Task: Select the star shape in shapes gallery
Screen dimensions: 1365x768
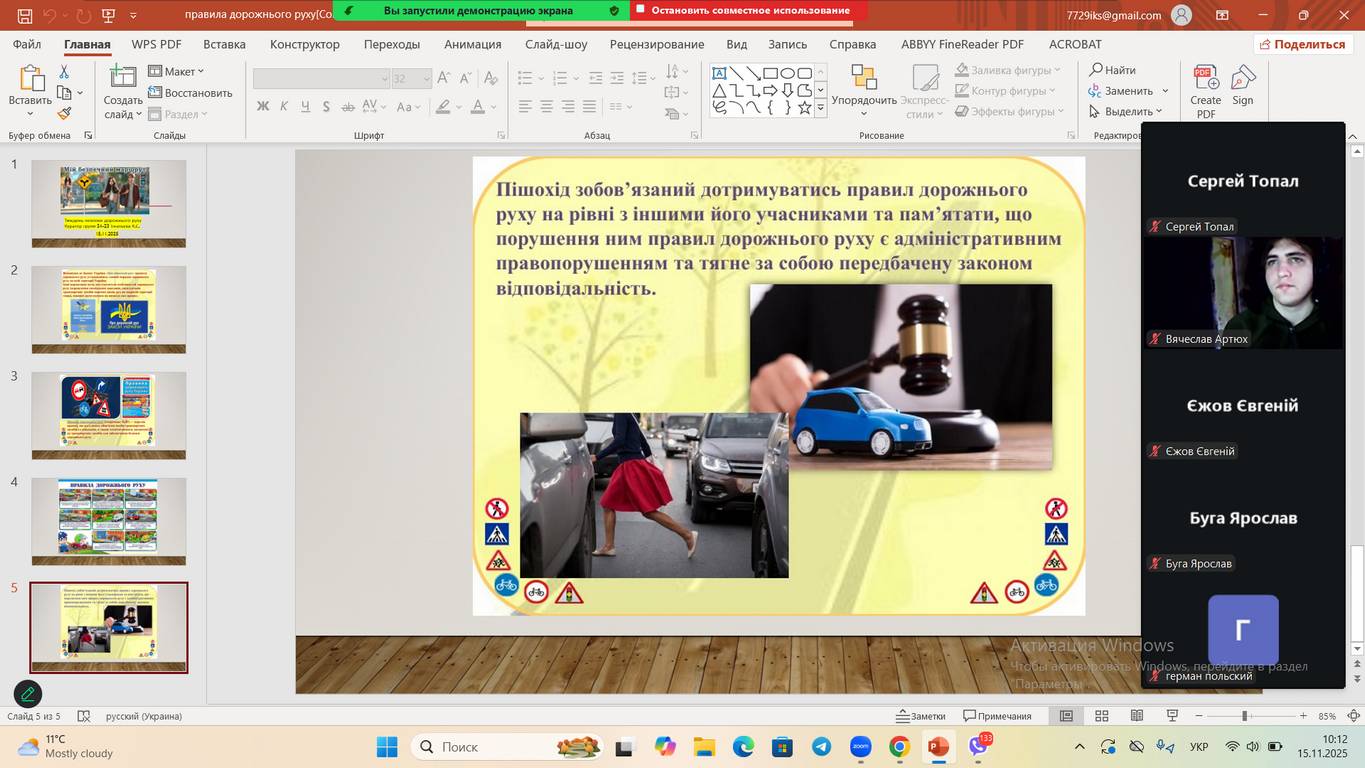Action: tap(804, 107)
